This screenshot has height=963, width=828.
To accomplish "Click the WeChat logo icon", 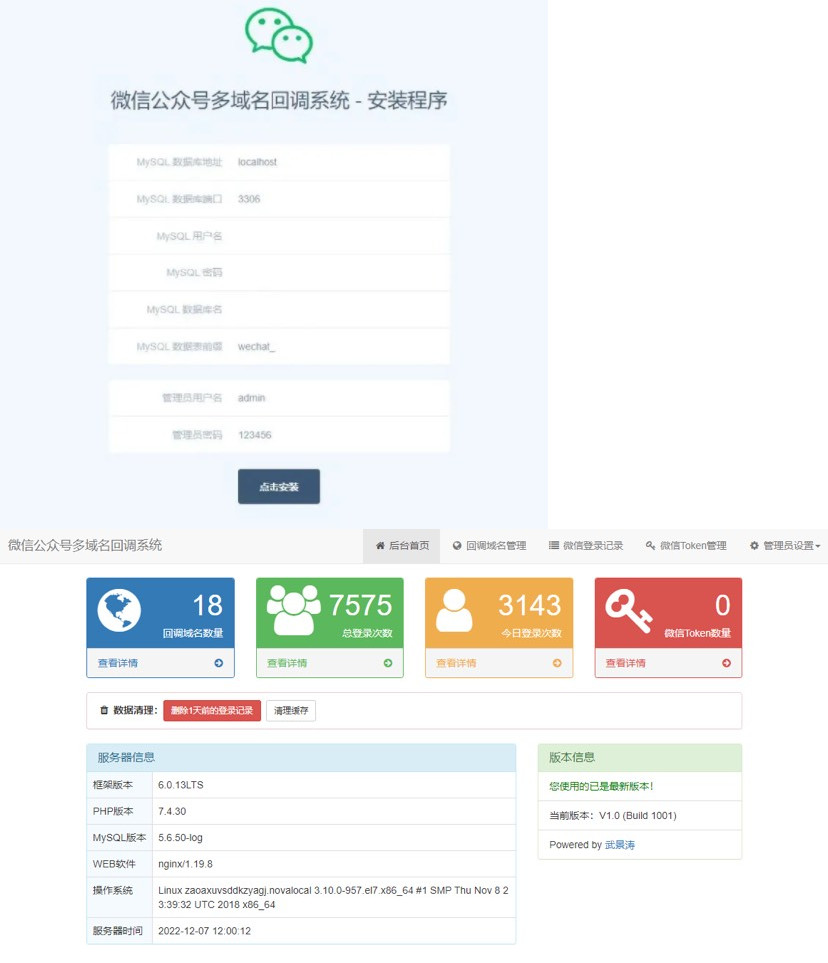I will point(279,36).
